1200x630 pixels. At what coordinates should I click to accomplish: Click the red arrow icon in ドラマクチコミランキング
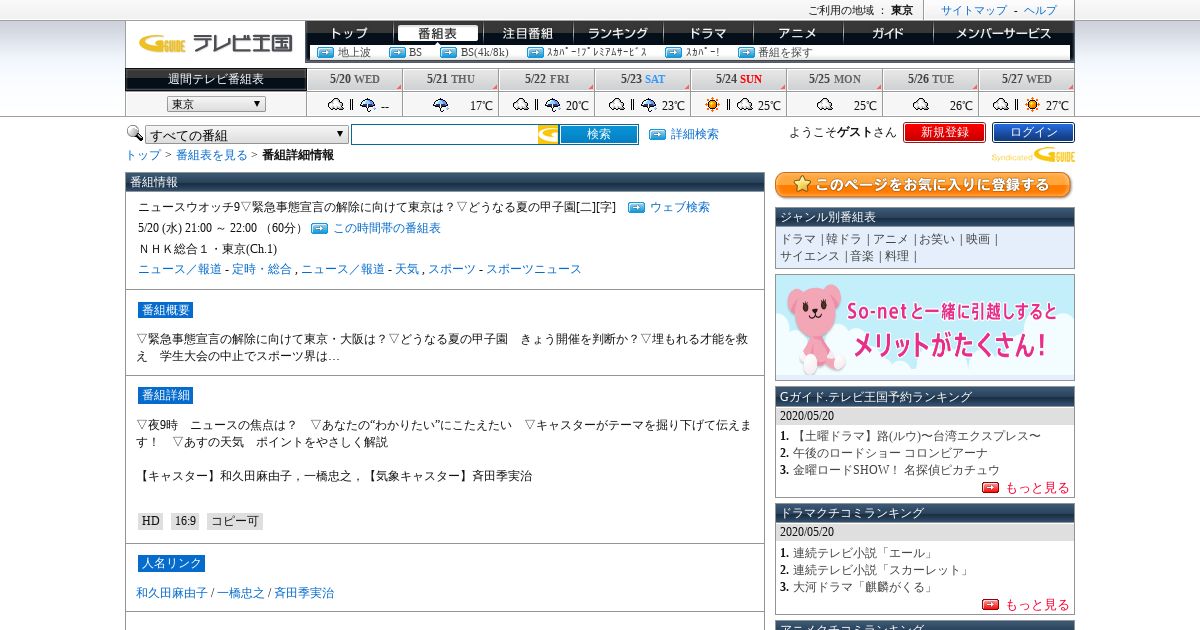[990, 605]
